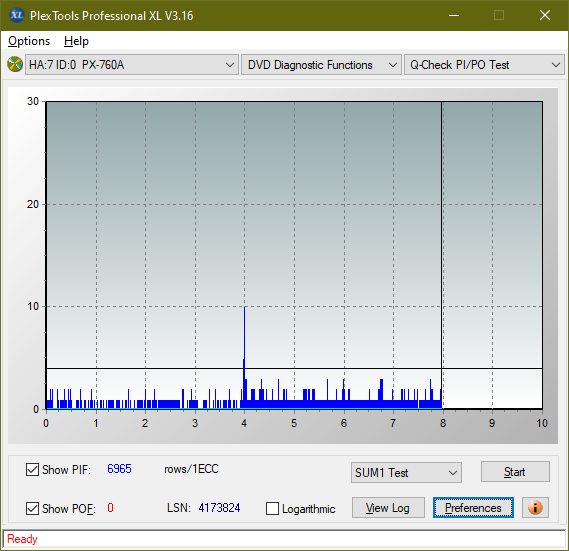Open the Q-Check PI/PO Test dropdown

tap(484, 65)
